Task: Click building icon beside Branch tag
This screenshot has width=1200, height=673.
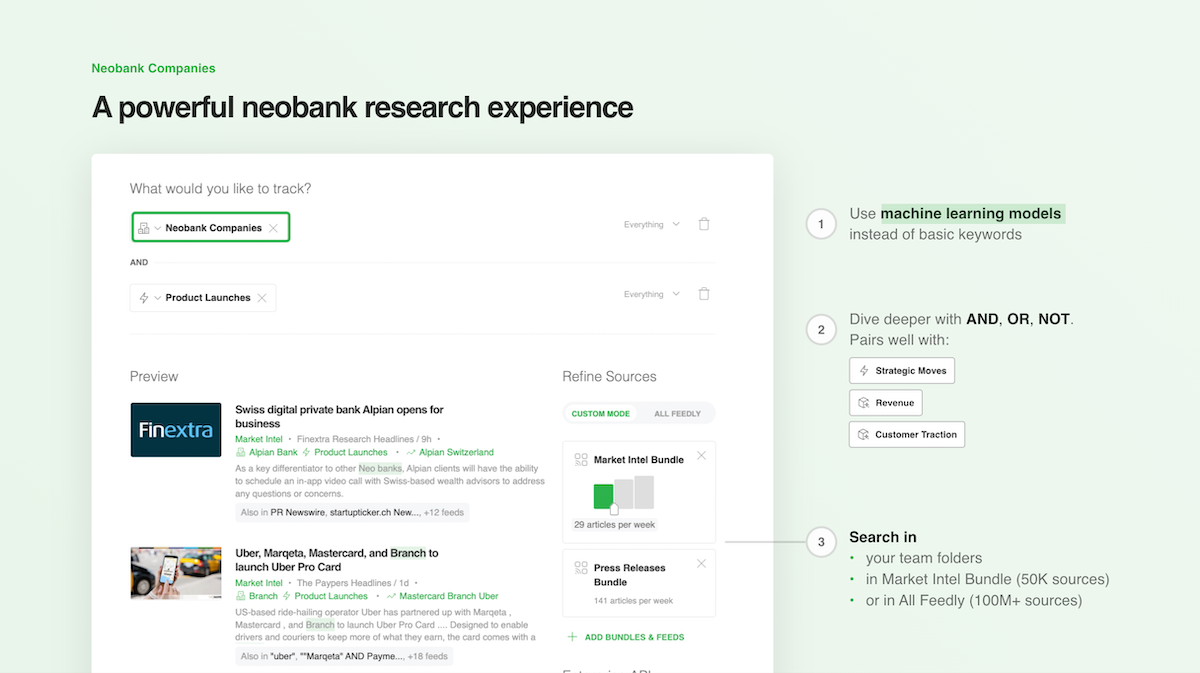Action: click(x=240, y=597)
